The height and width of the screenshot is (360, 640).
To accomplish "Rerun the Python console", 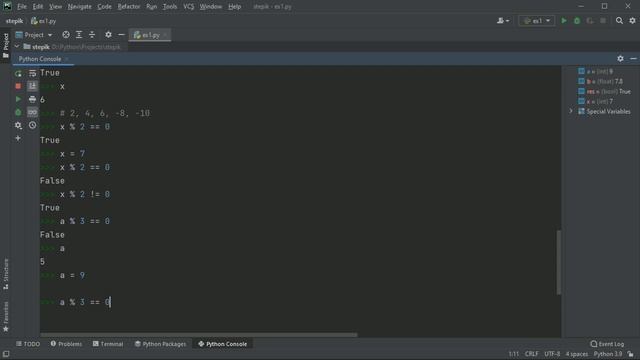I will [18, 73].
